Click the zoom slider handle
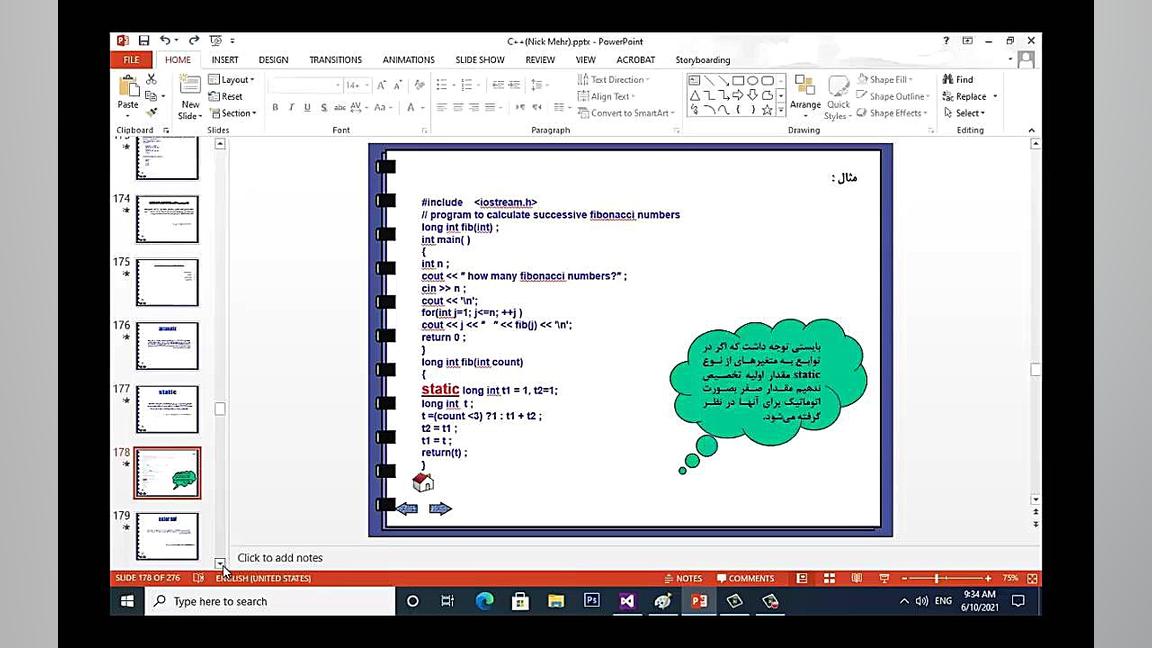1152x648 pixels. pyautogui.click(x=937, y=578)
